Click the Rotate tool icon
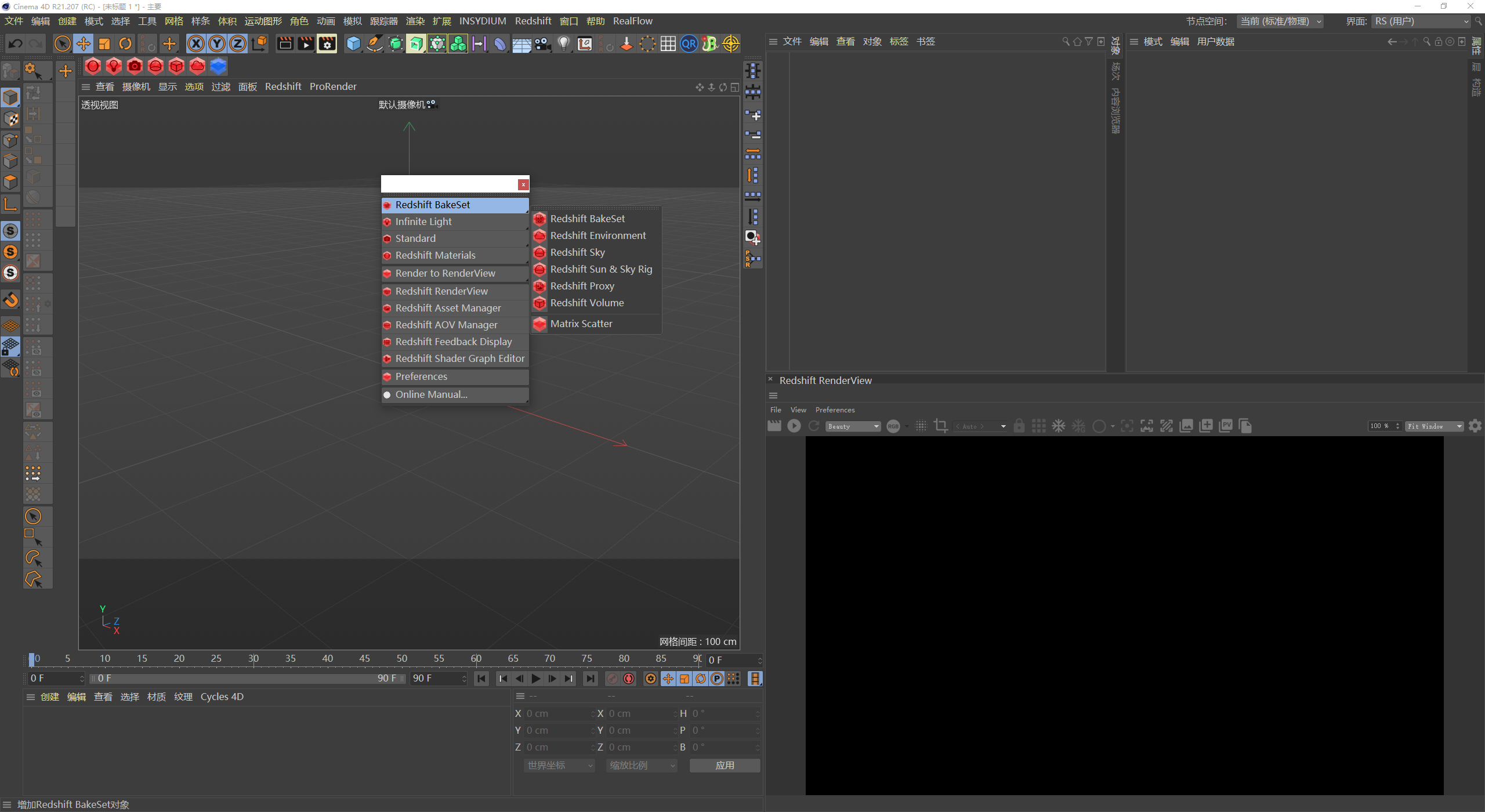1485x812 pixels. (125, 44)
